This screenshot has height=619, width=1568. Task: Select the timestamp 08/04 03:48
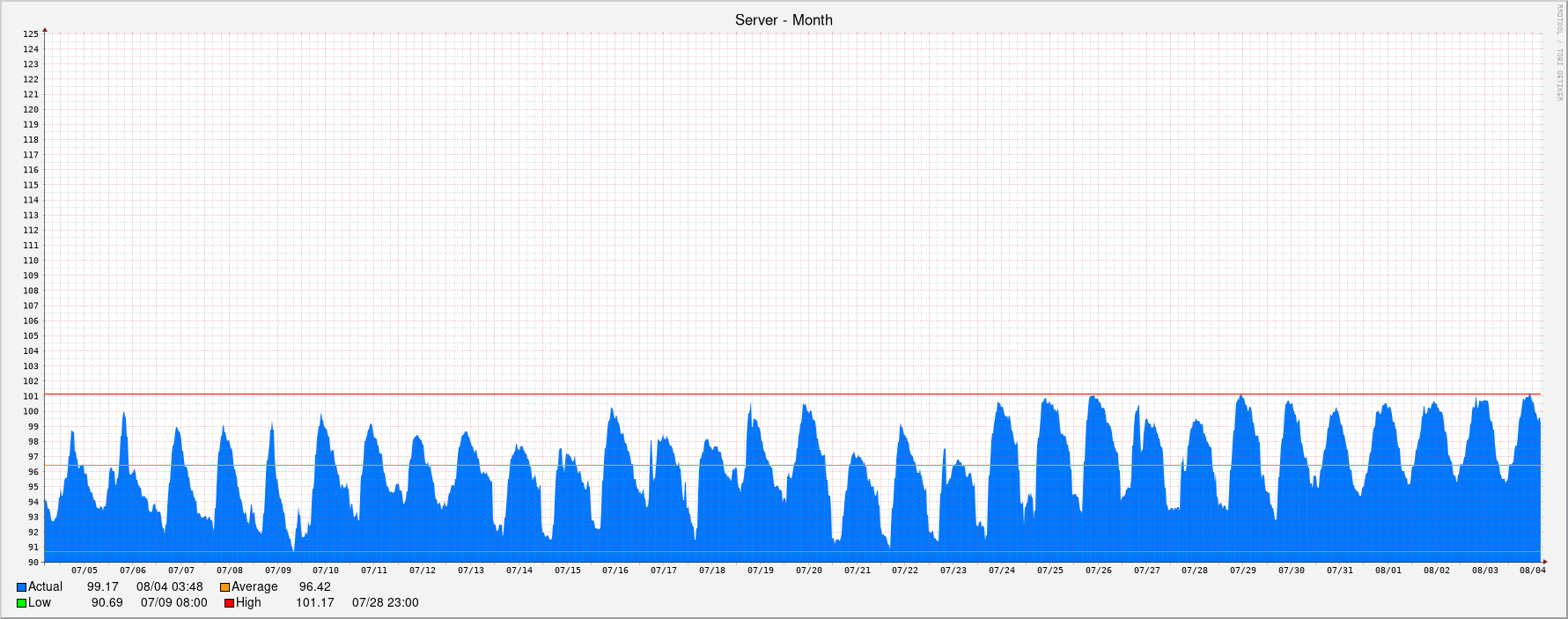pos(169,586)
